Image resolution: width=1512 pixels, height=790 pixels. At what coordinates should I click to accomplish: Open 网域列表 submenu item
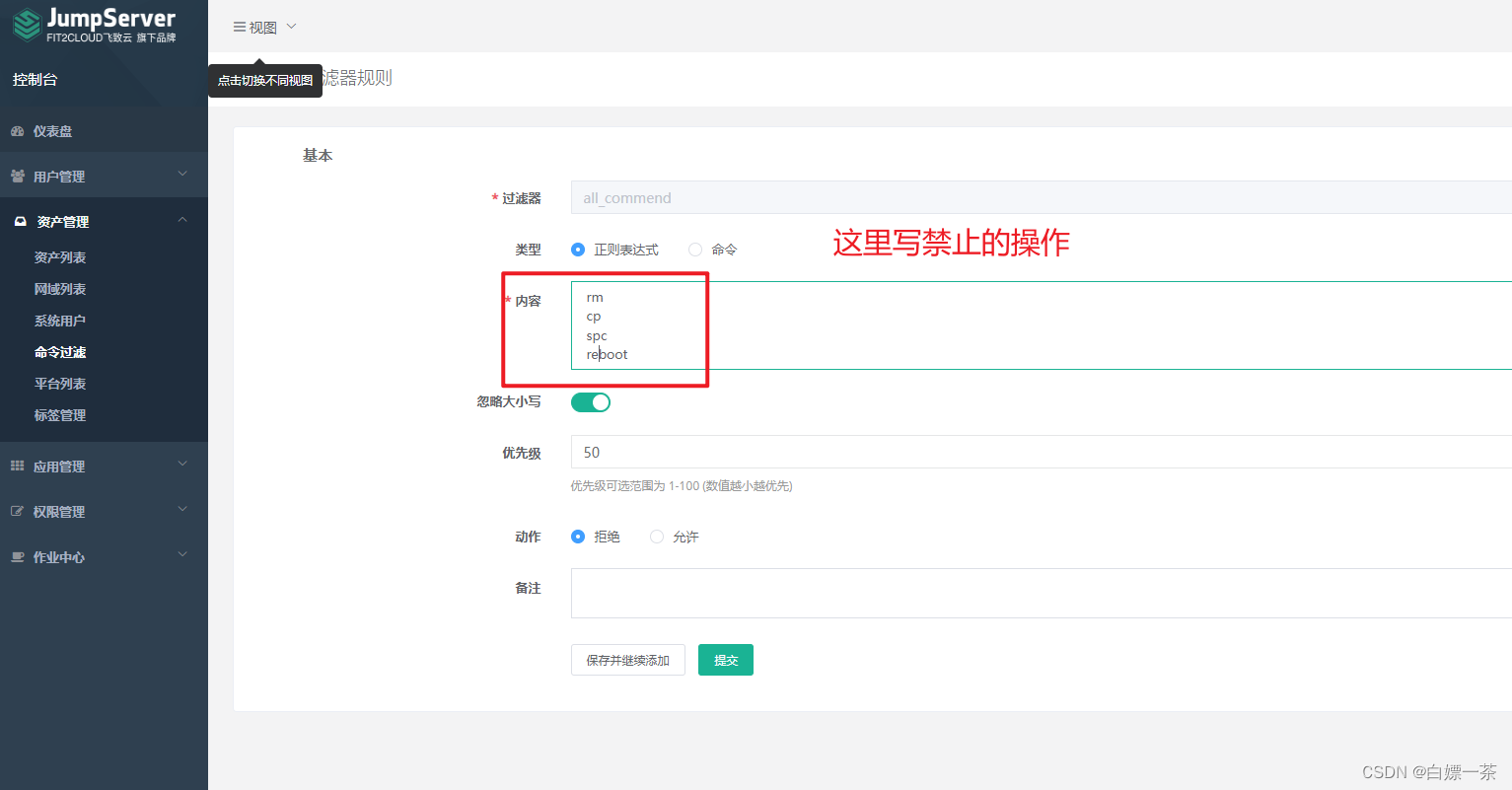coord(60,289)
